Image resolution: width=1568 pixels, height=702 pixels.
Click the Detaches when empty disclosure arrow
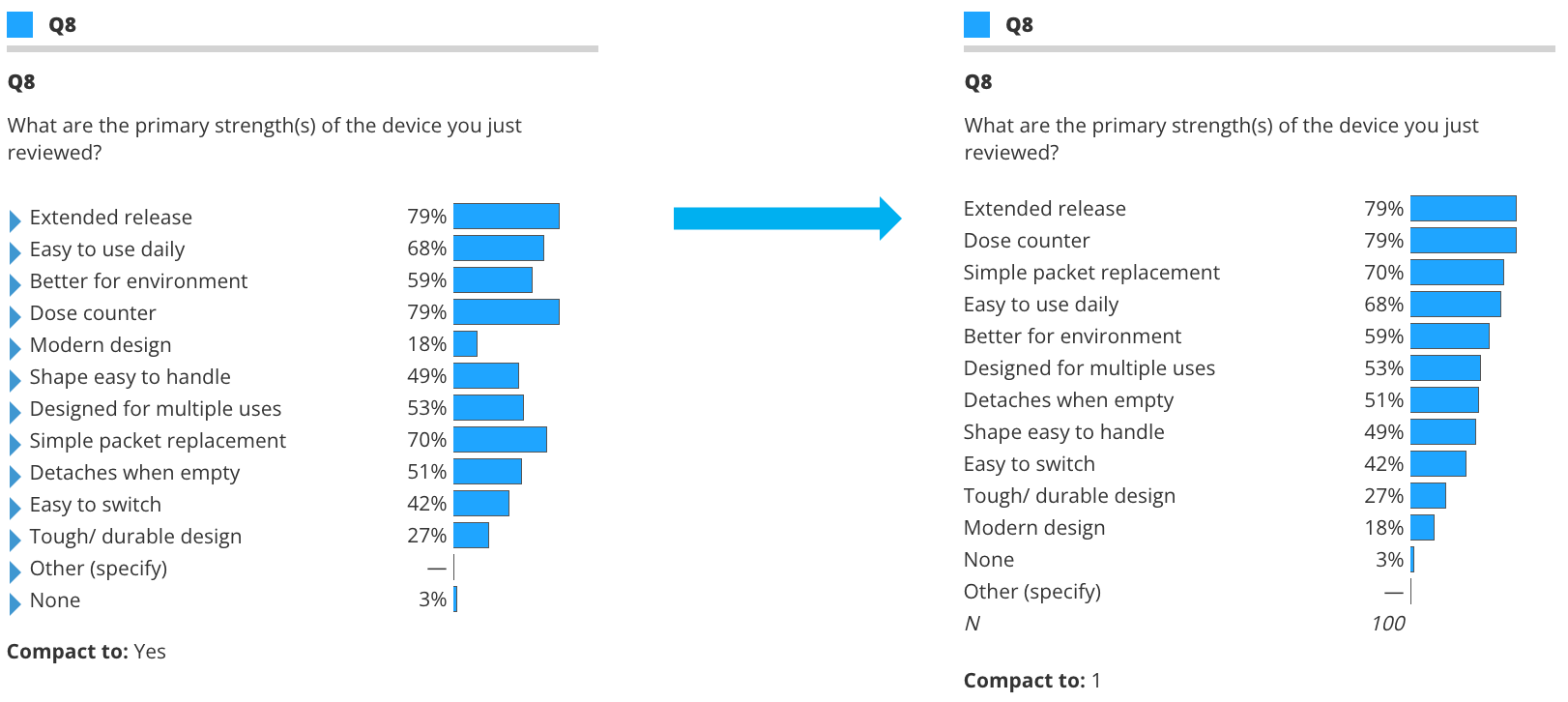[15, 476]
